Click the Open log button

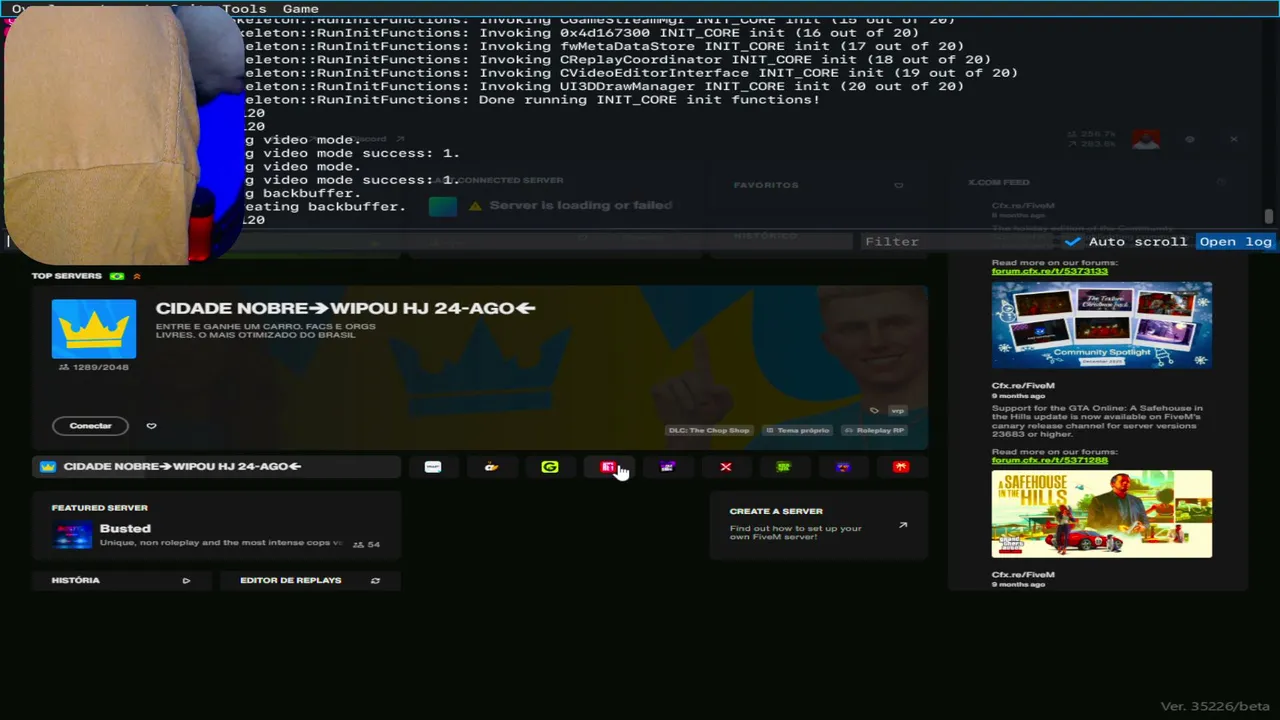pos(1236,241)
